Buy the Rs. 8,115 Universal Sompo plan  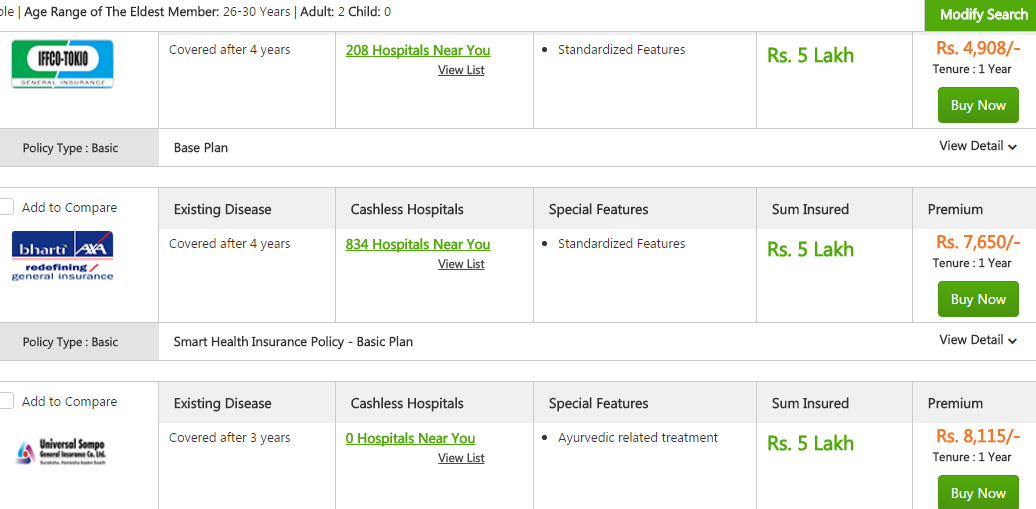pyautogui.click(x=977, y=492)
